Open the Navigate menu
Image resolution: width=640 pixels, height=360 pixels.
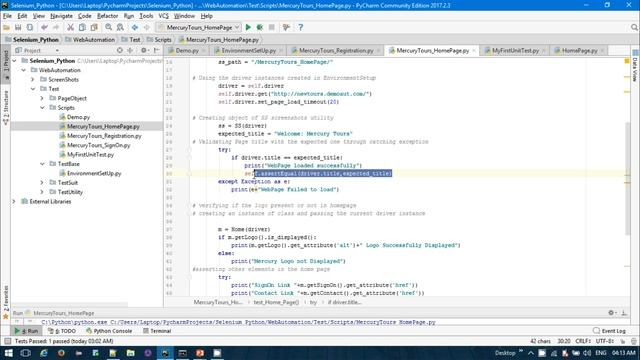tap(61, 16)
